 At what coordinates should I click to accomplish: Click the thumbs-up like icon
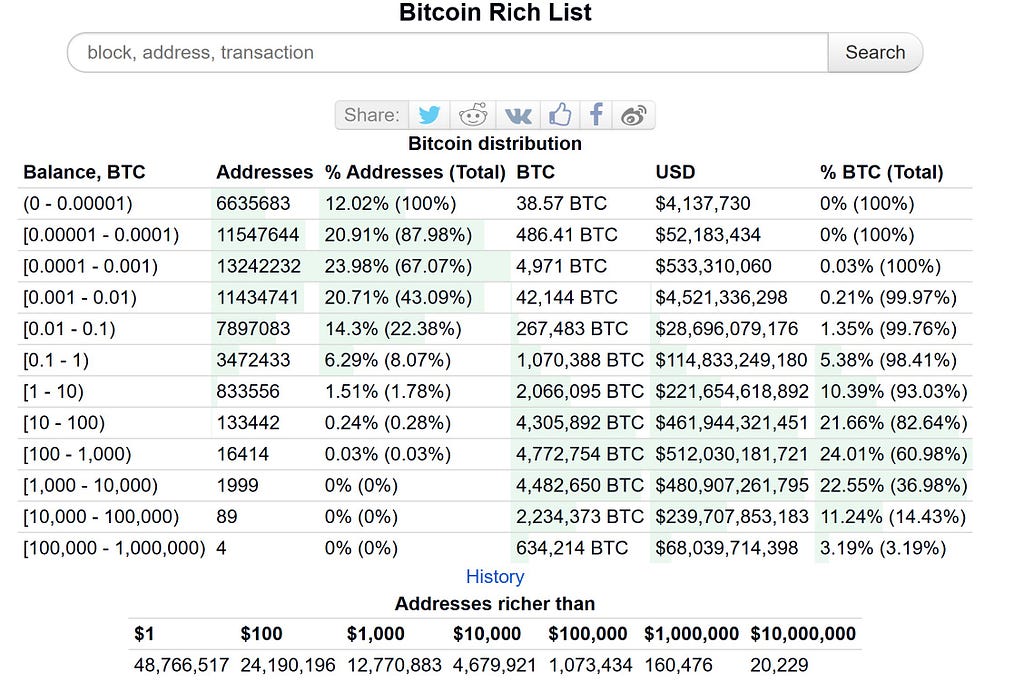click(560, 115)
